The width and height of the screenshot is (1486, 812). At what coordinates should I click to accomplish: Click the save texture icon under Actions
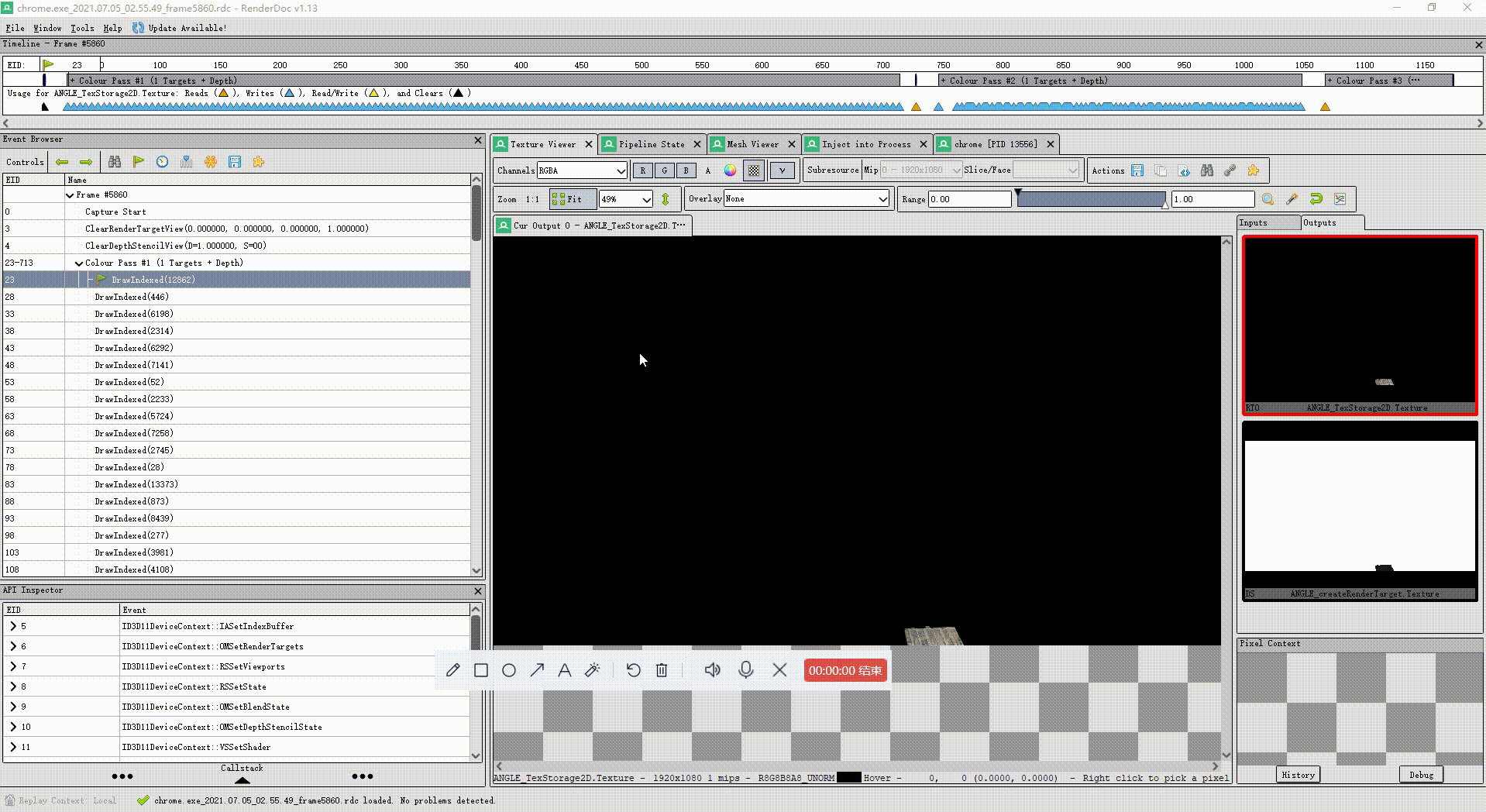(1137, 170)
